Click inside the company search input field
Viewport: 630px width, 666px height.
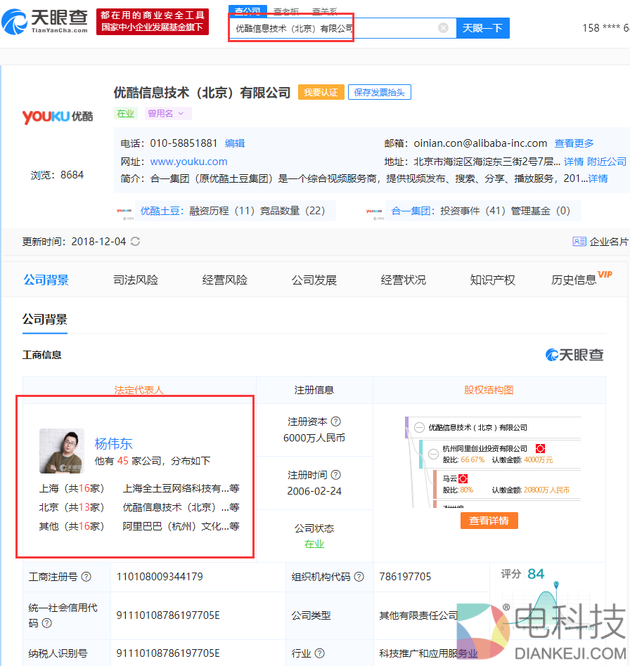point(330,28)
